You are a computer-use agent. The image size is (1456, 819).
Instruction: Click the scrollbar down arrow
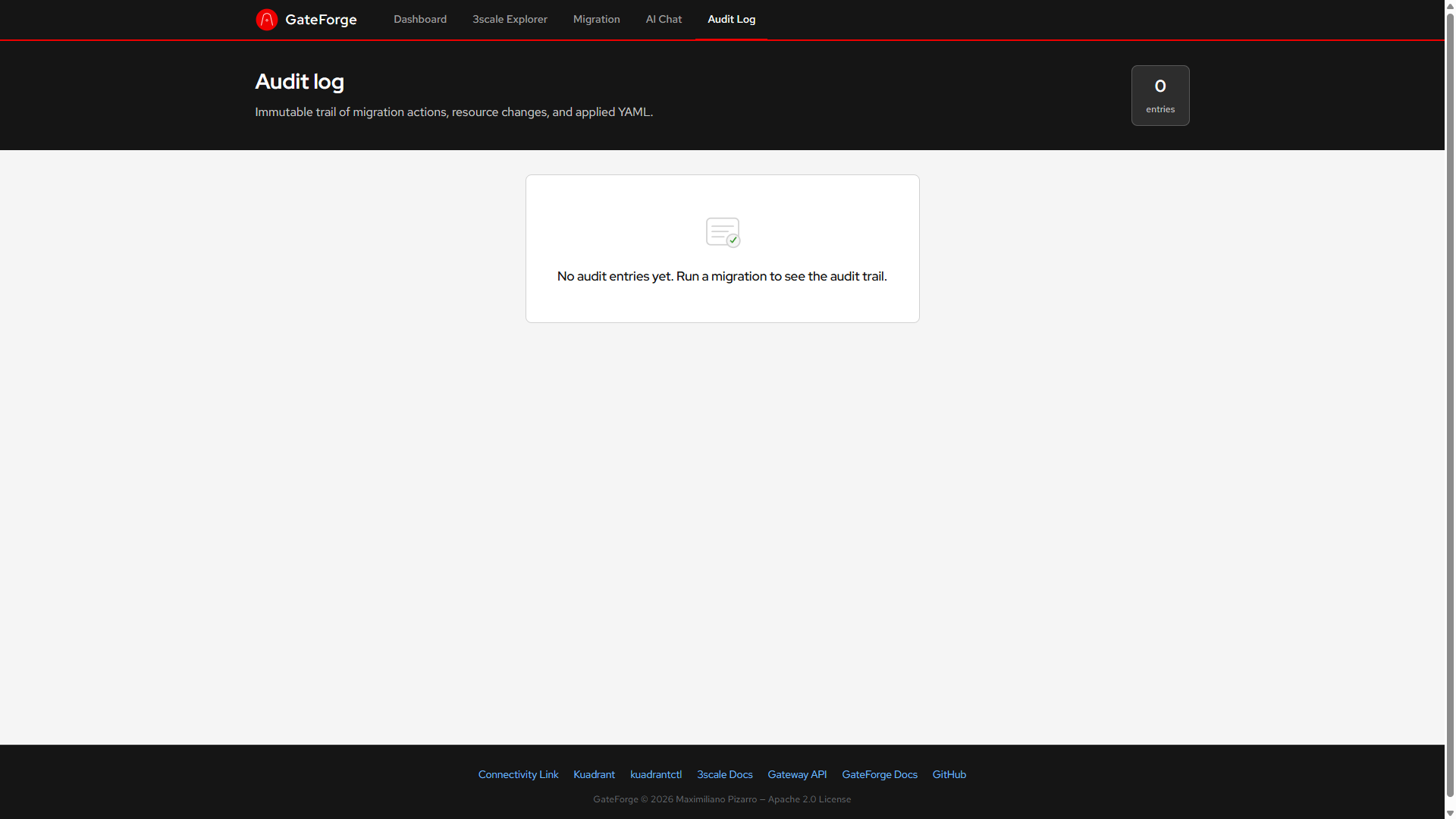[1450, 813]
